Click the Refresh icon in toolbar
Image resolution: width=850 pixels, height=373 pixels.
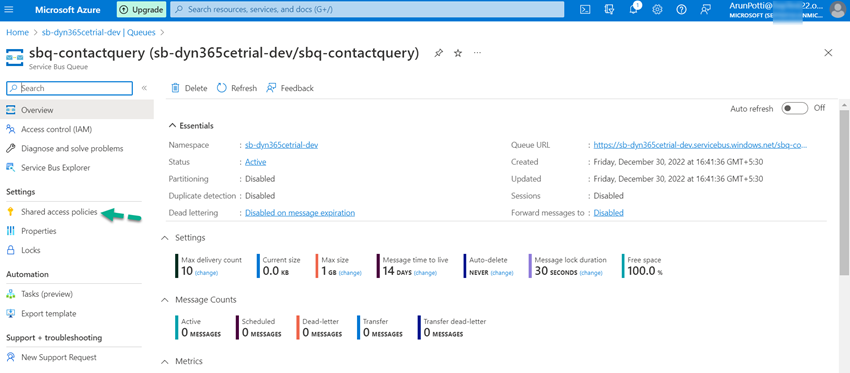tap(221, 88)
